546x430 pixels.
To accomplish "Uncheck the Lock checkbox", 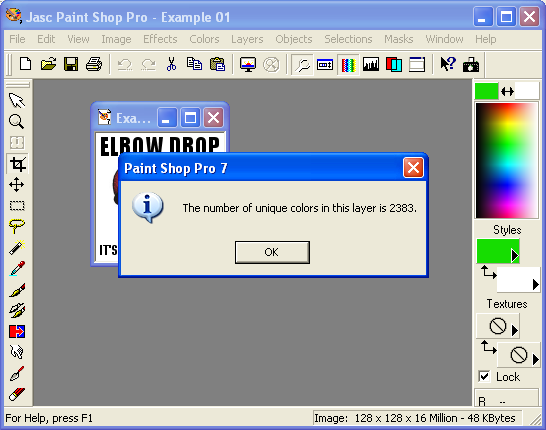I will click(484, 376).
